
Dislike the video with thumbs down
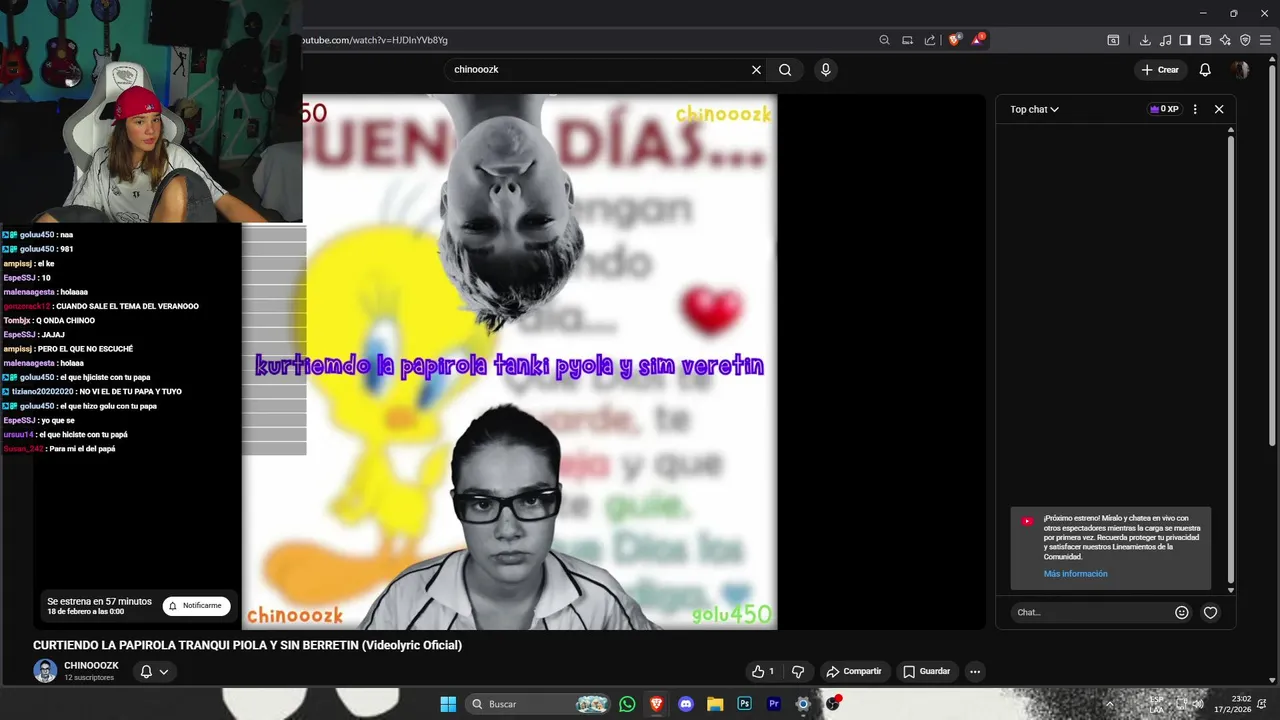(797, 671)
